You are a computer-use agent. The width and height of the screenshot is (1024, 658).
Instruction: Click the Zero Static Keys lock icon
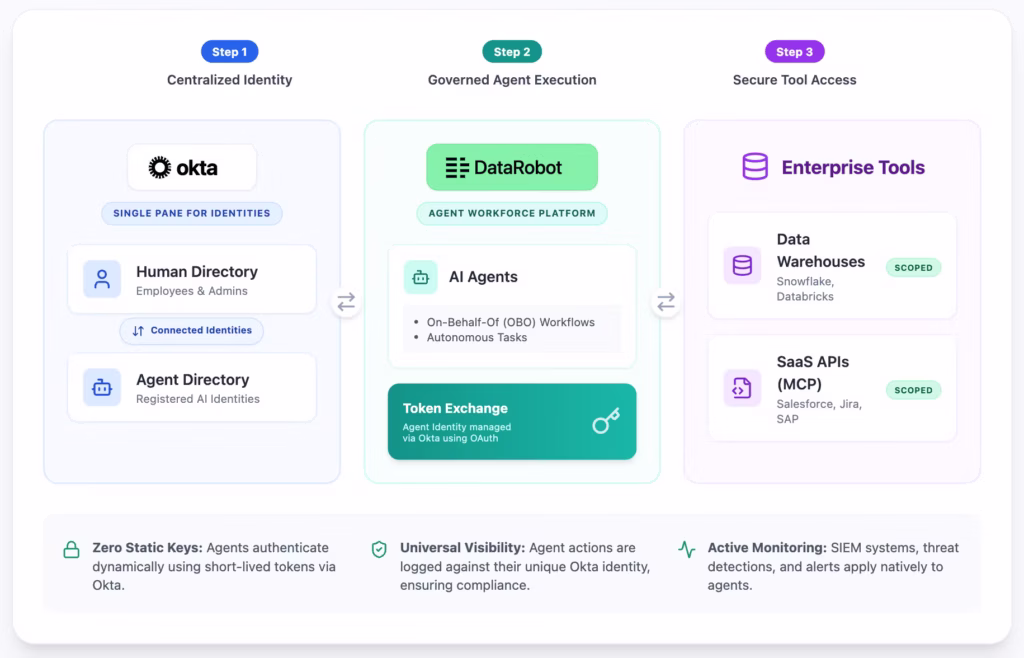click(x=71, y=549)
